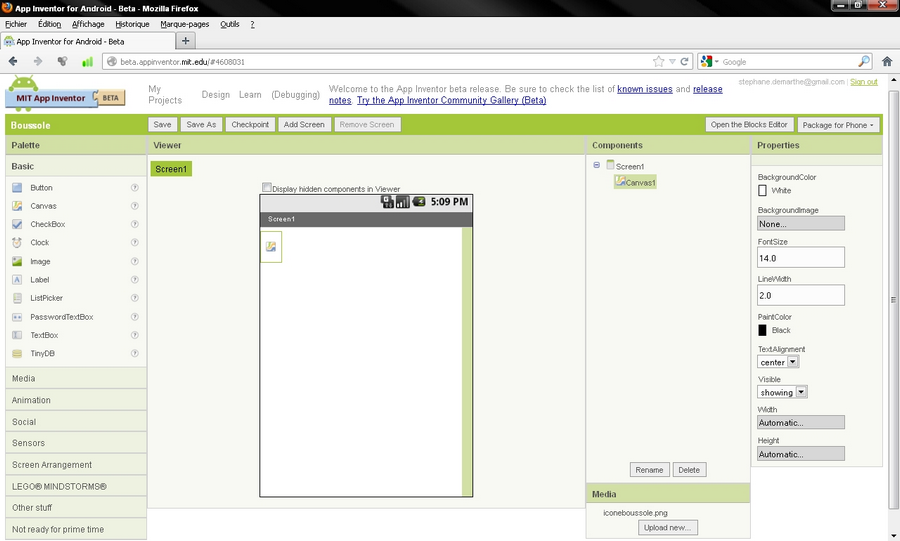This screenshot has width=900, height=541.
Task: Rename the selected component
Action: coord(649,470)
